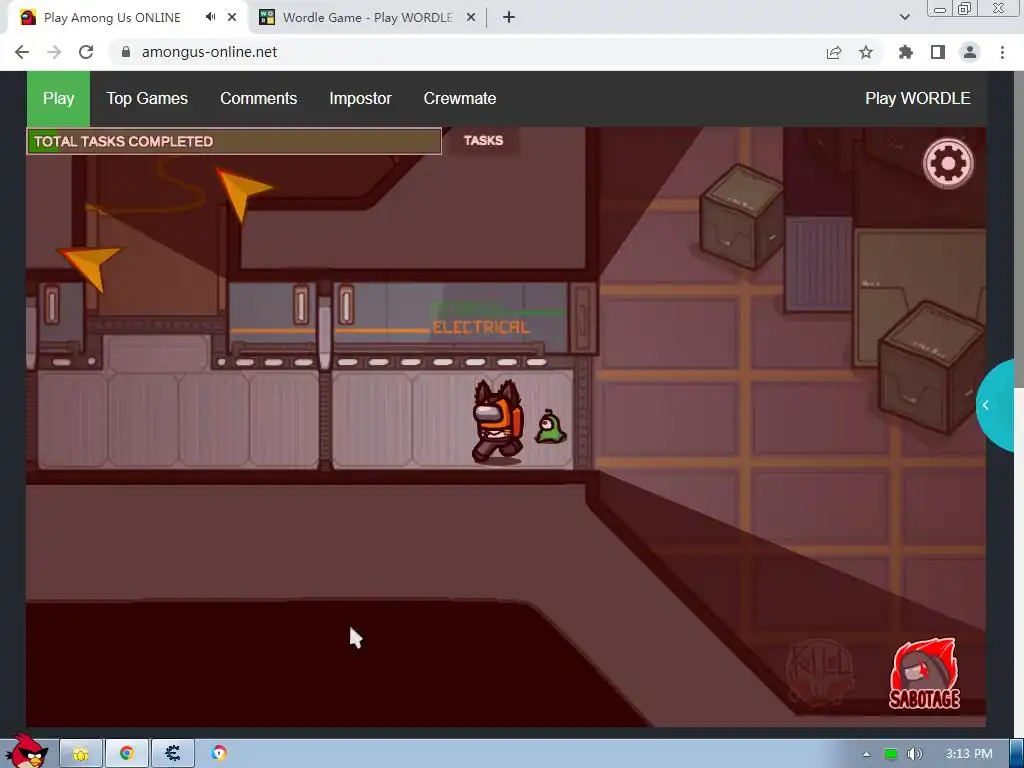Open the Chrome profile avatar
The height and width of the screenshot is (768, 1024).
pos(970,52)
